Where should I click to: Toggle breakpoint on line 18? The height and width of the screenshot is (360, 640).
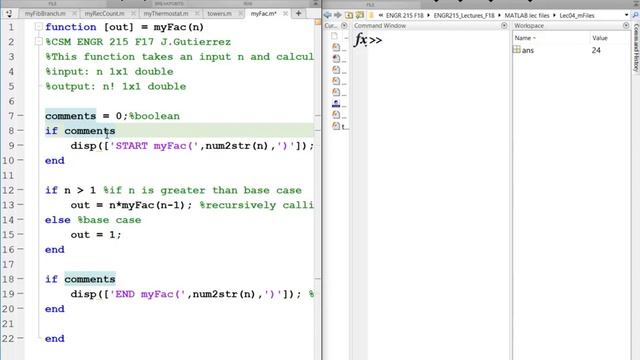pyautogui.click(x=20, y=279)
